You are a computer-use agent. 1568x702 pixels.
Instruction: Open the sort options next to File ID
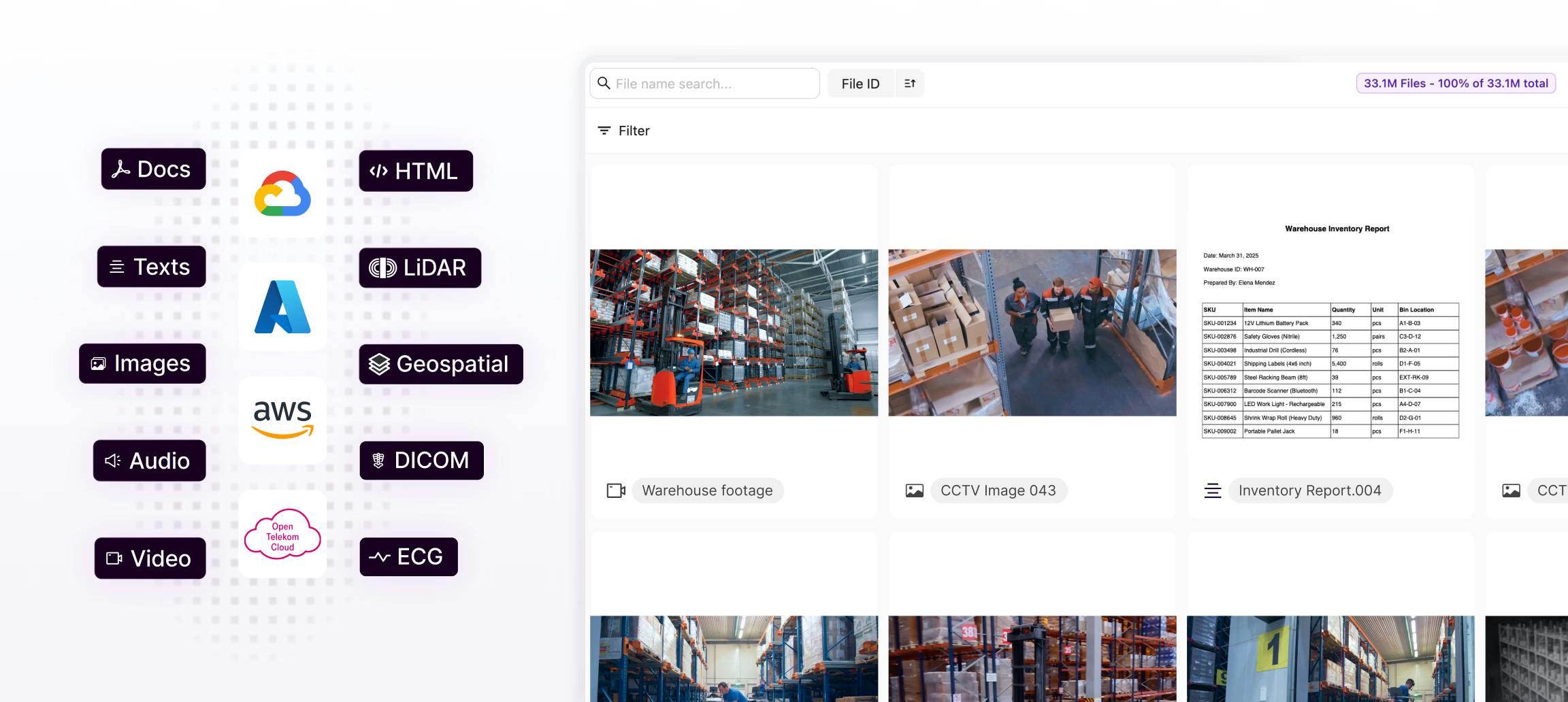[x=910, y=83]
